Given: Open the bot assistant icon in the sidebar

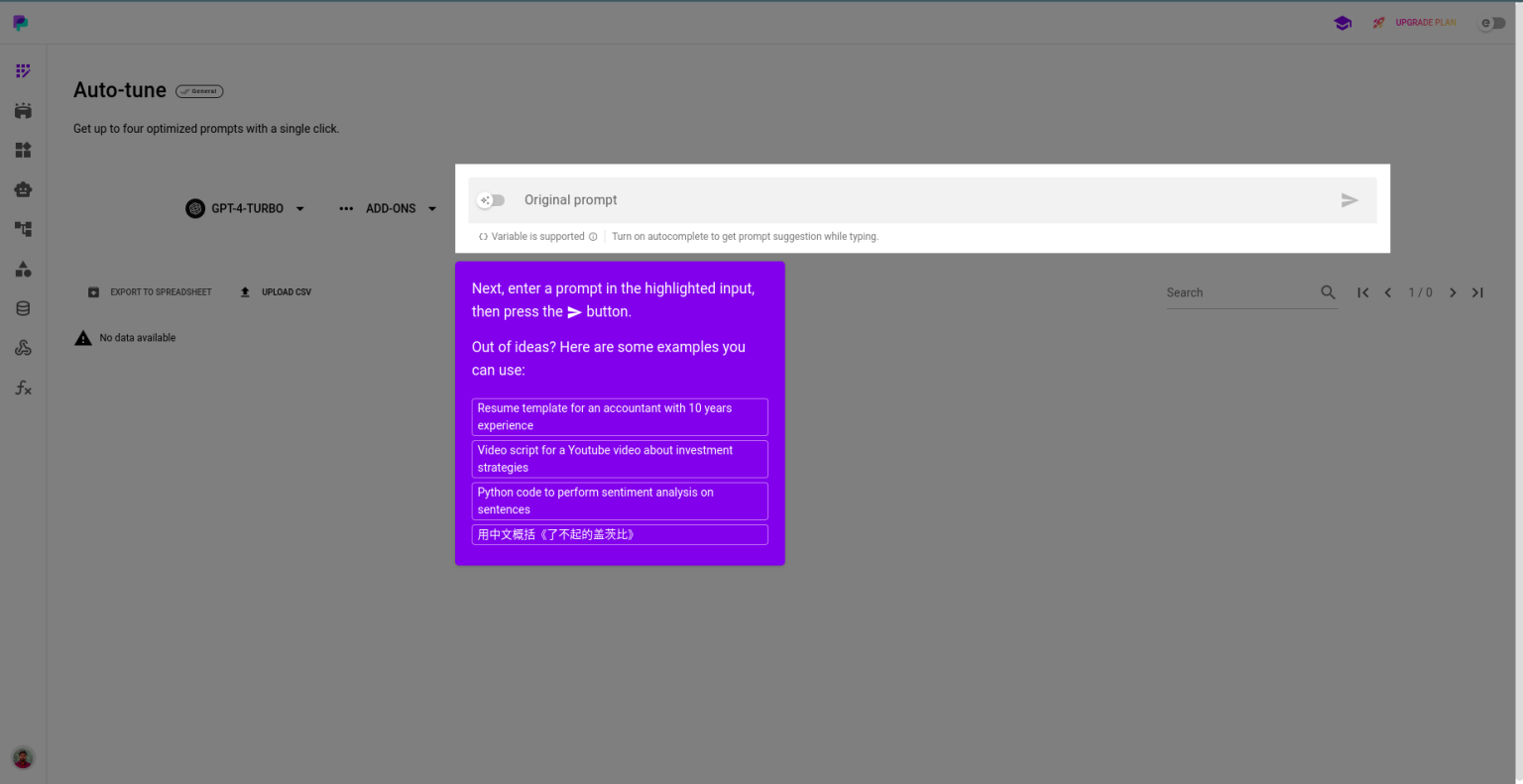Looking at the screenshot, I should coord(22,188).
